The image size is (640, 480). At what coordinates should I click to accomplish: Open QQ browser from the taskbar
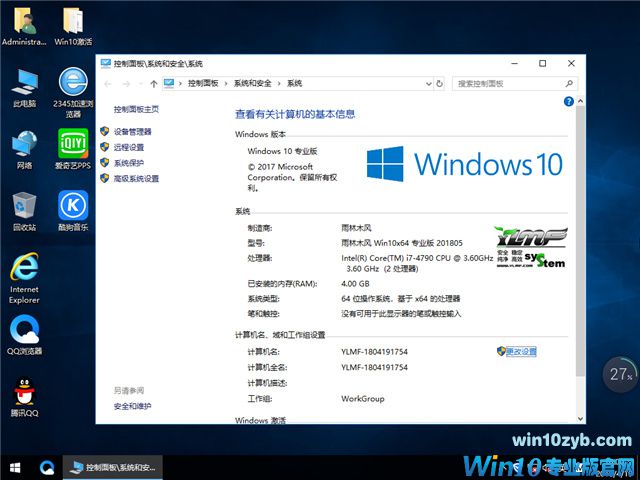tap(47, 468)
